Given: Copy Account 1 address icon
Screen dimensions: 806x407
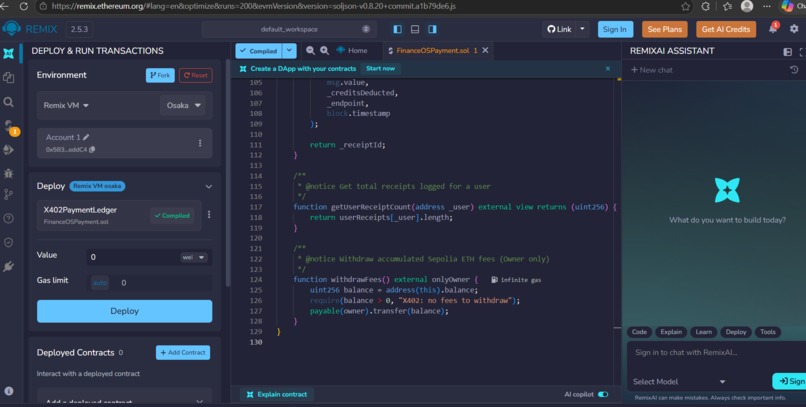Looking at the screenshot, I should click(92, 150).
